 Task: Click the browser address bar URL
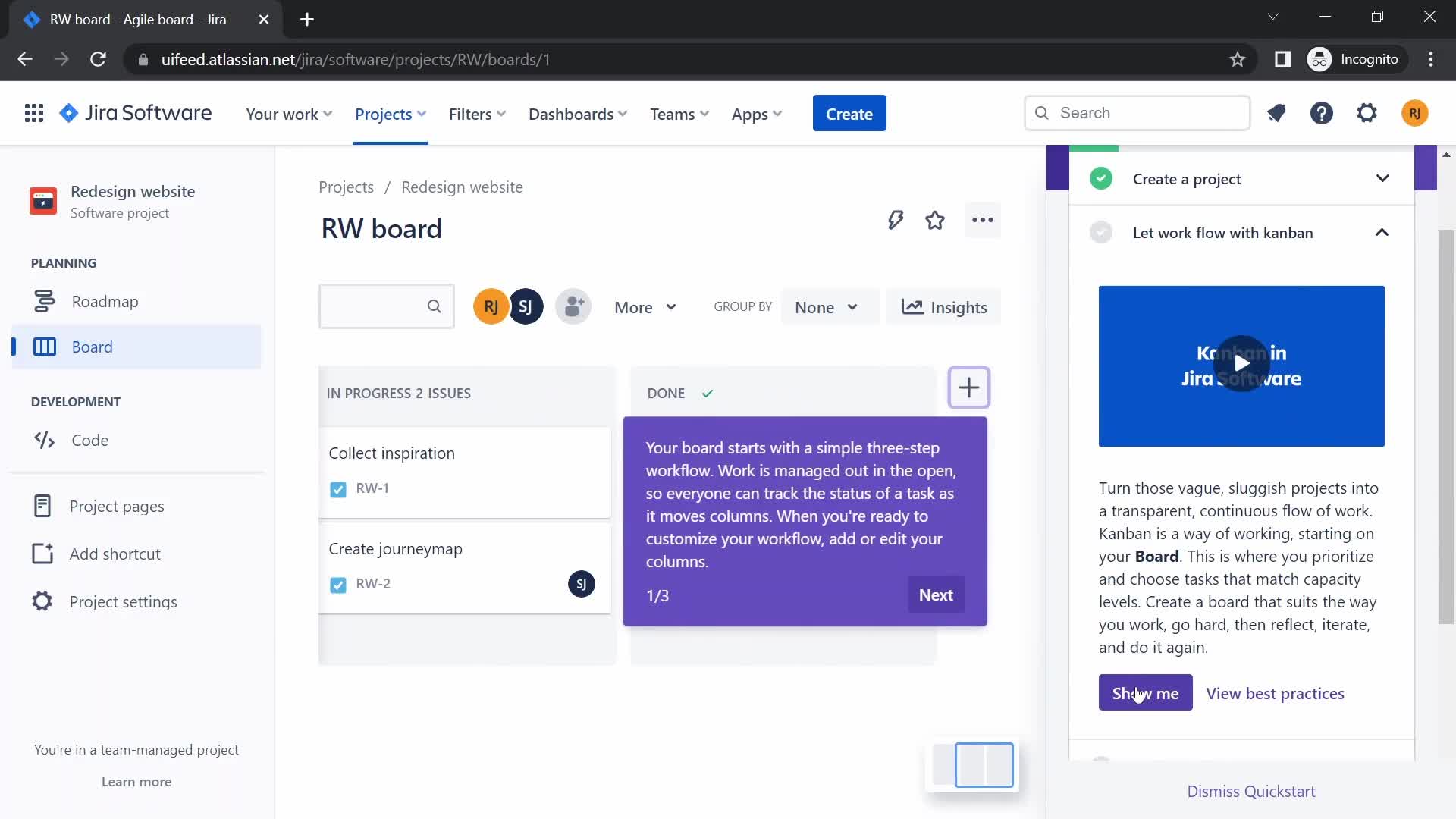[x=356, y=59]
